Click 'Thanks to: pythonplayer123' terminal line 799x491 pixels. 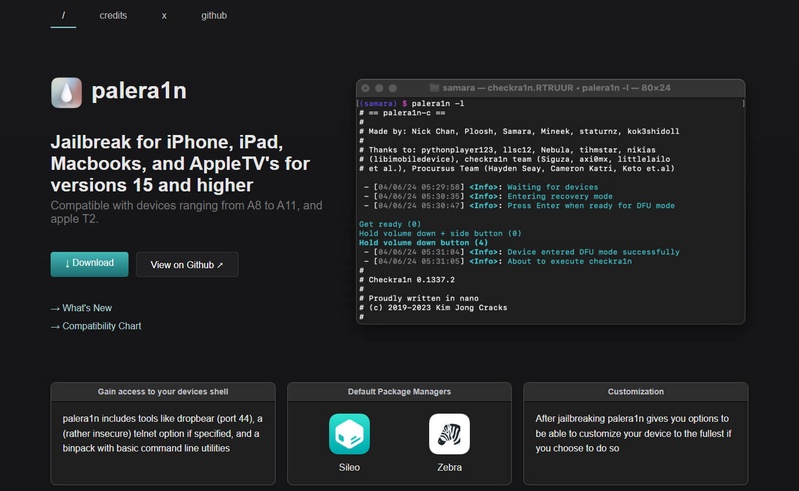coord(508,150)
